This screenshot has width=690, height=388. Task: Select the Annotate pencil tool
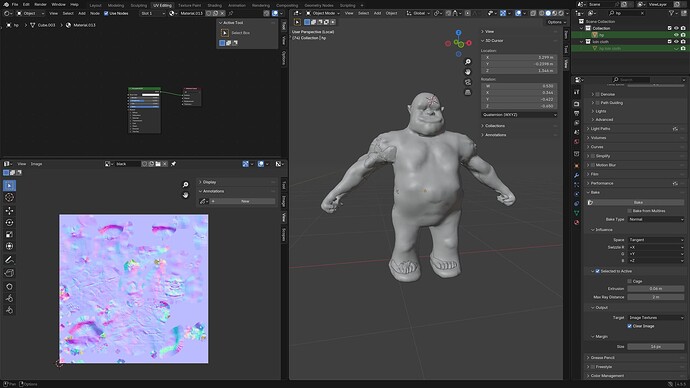pos(9,260)
